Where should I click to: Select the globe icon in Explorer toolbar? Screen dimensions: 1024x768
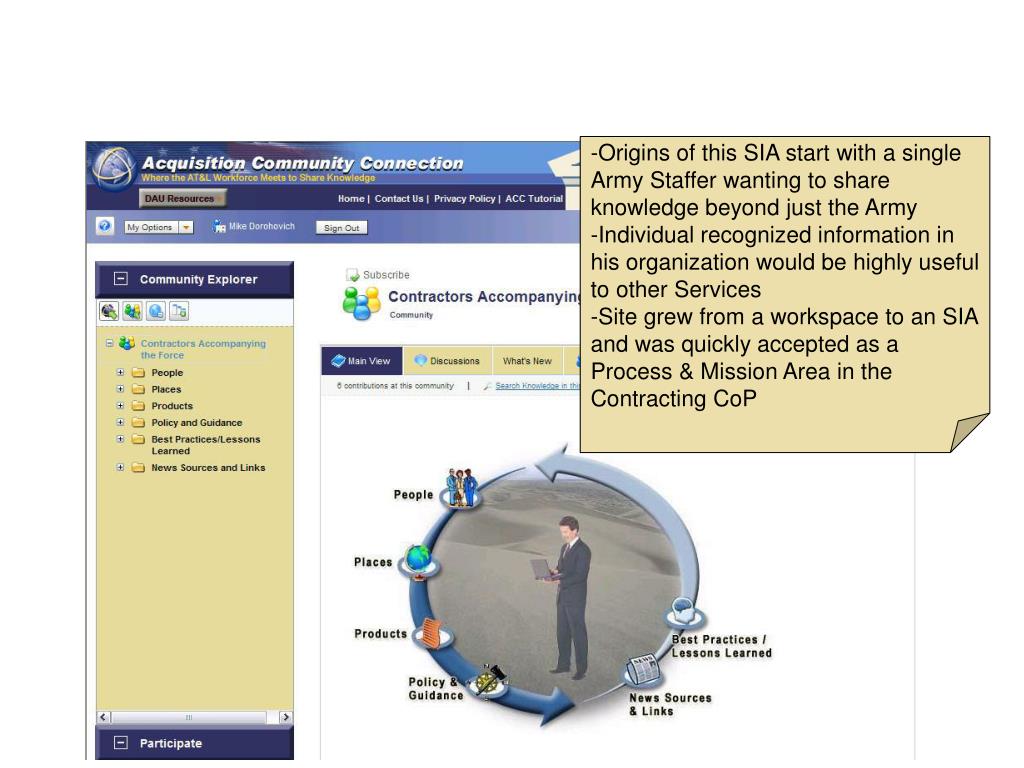(155, 311)
